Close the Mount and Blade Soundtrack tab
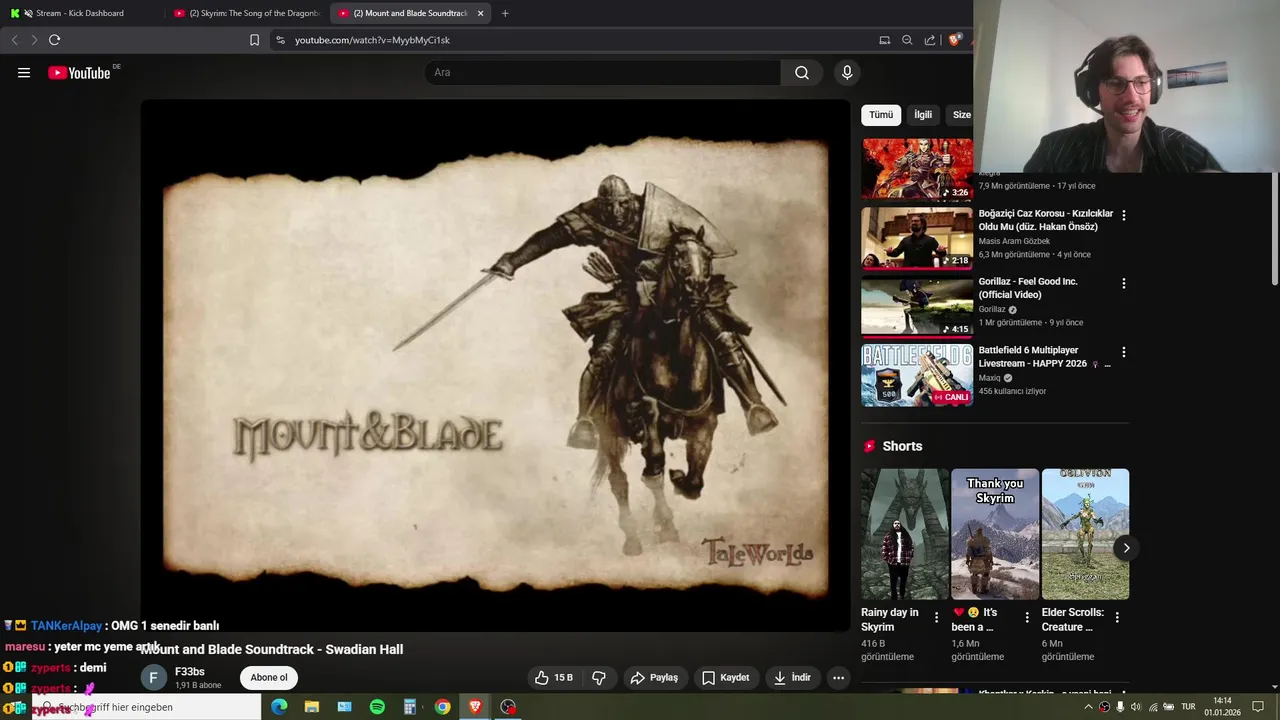The height and width of the screenshot is (720, 1280). tap(481, 13)
